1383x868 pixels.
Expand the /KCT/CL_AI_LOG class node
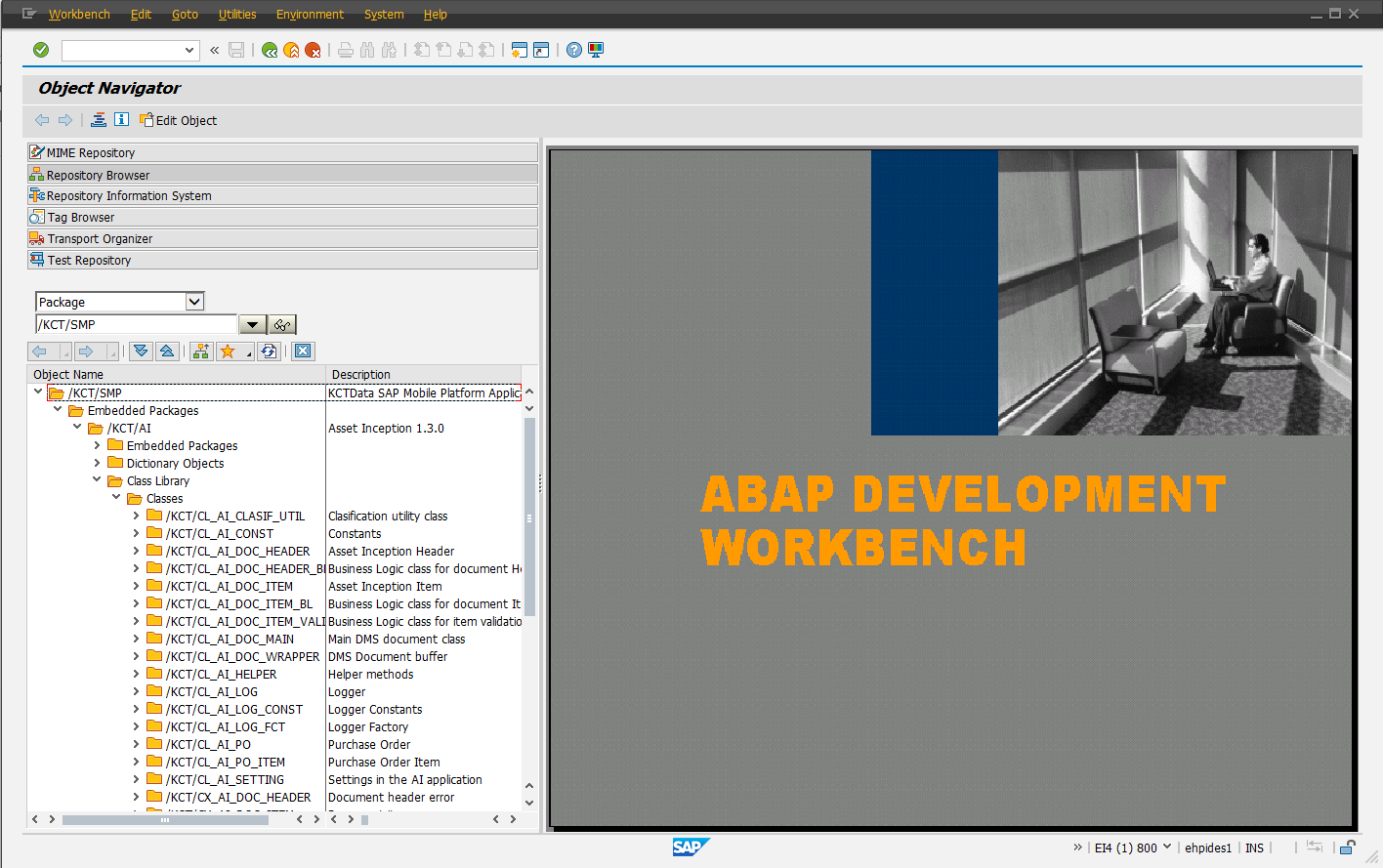click(x=136, y=691)
